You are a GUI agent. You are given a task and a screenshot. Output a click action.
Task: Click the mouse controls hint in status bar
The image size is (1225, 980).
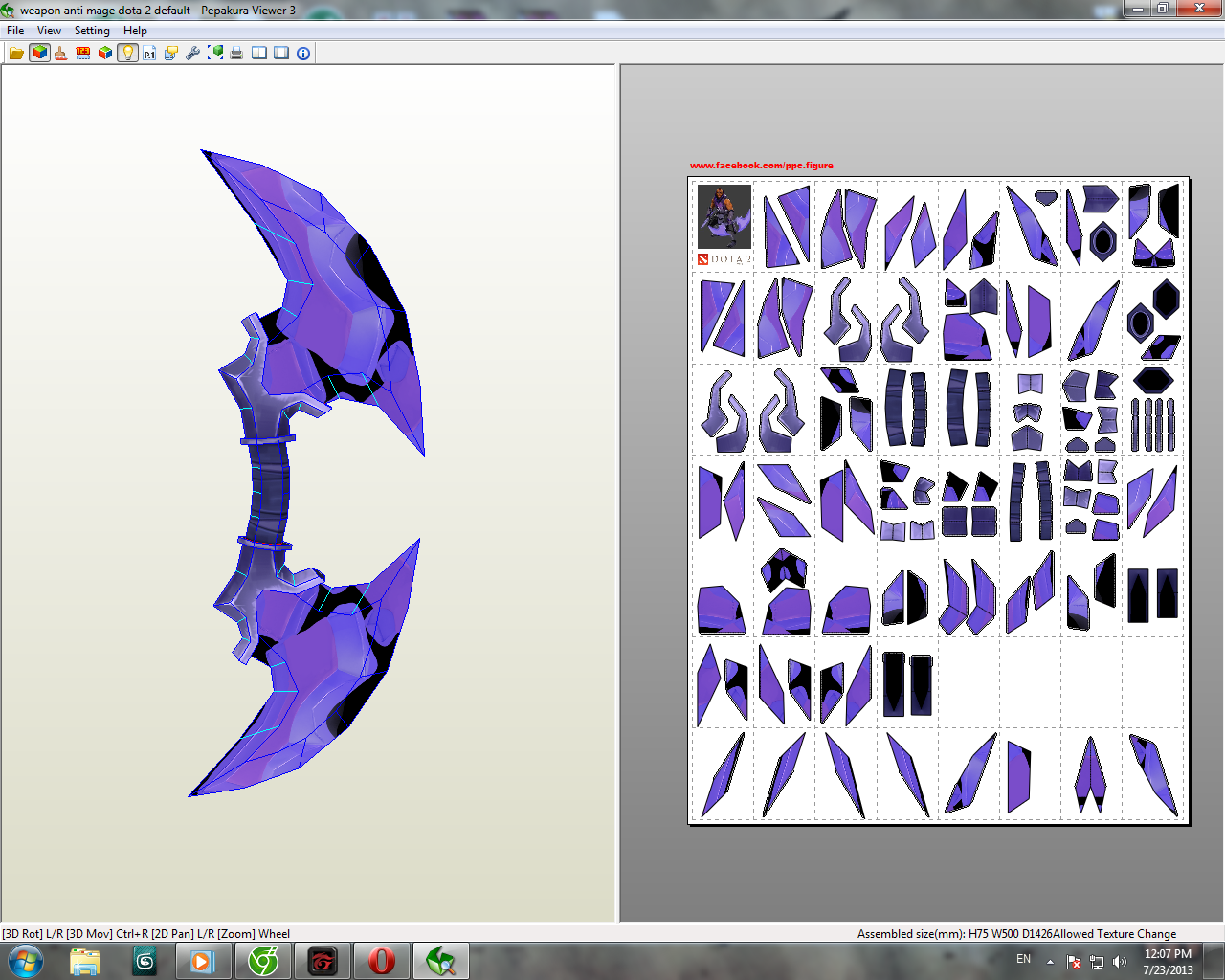point(146,934)
